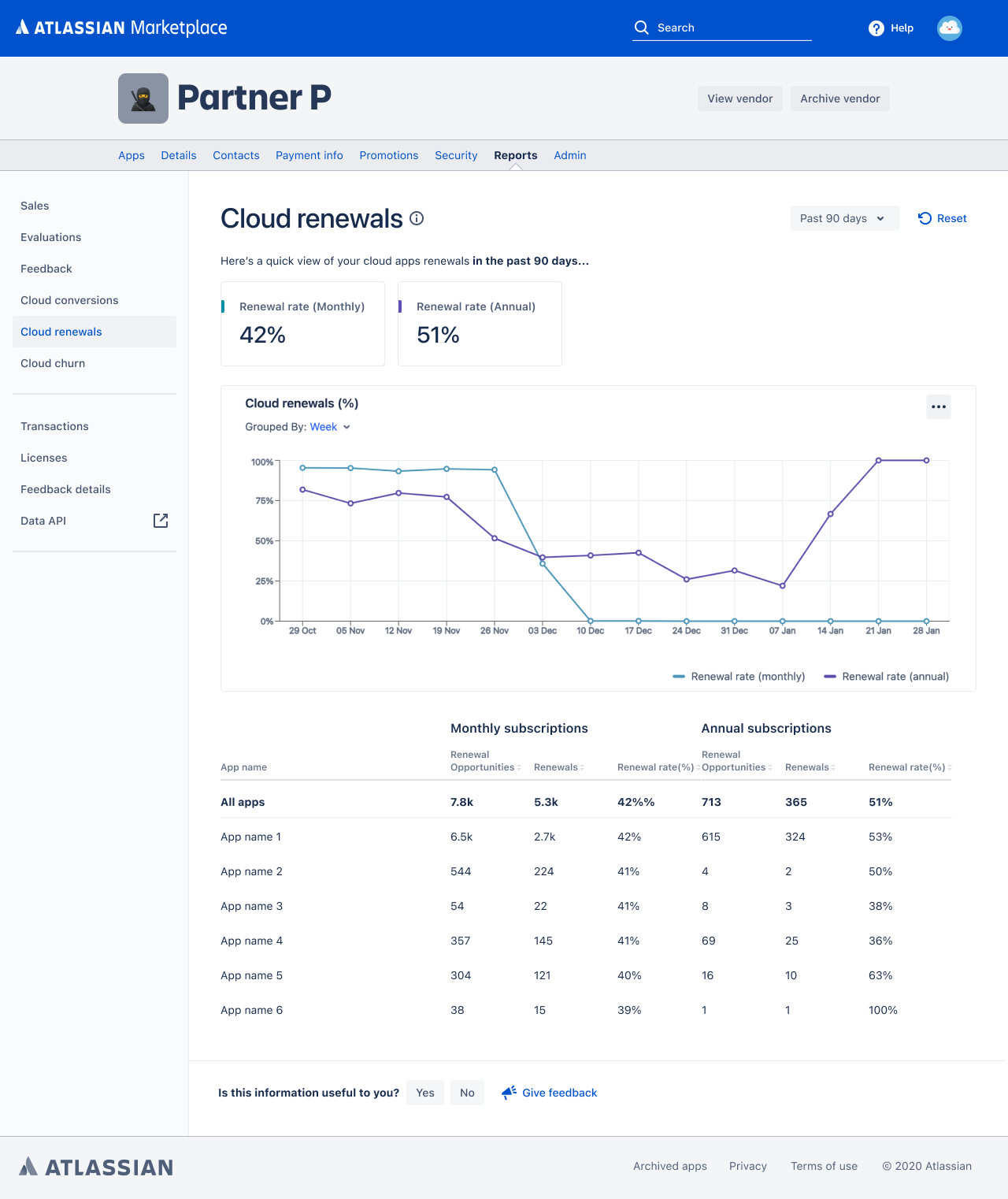Viewport: 1008px width, 1199px height.
Task: Click the info icon beside Cloud renewals
Action: 417,218
